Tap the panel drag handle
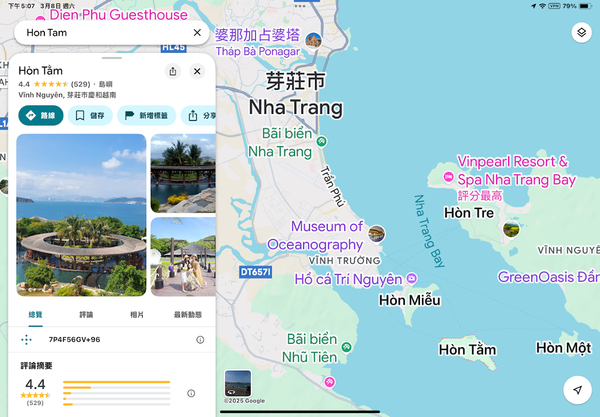The height and width of the screenshot is (417, 600). tap(112, 58)
